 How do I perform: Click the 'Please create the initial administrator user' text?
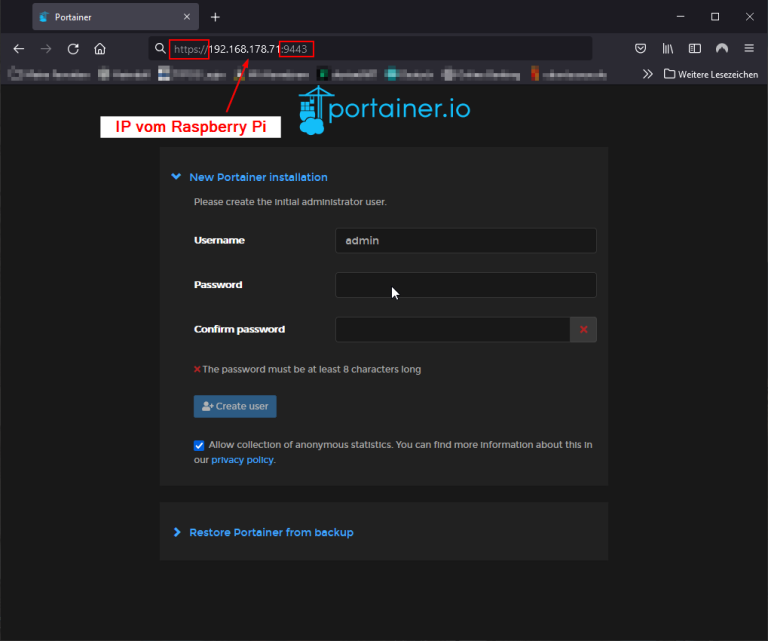point(290,202)
